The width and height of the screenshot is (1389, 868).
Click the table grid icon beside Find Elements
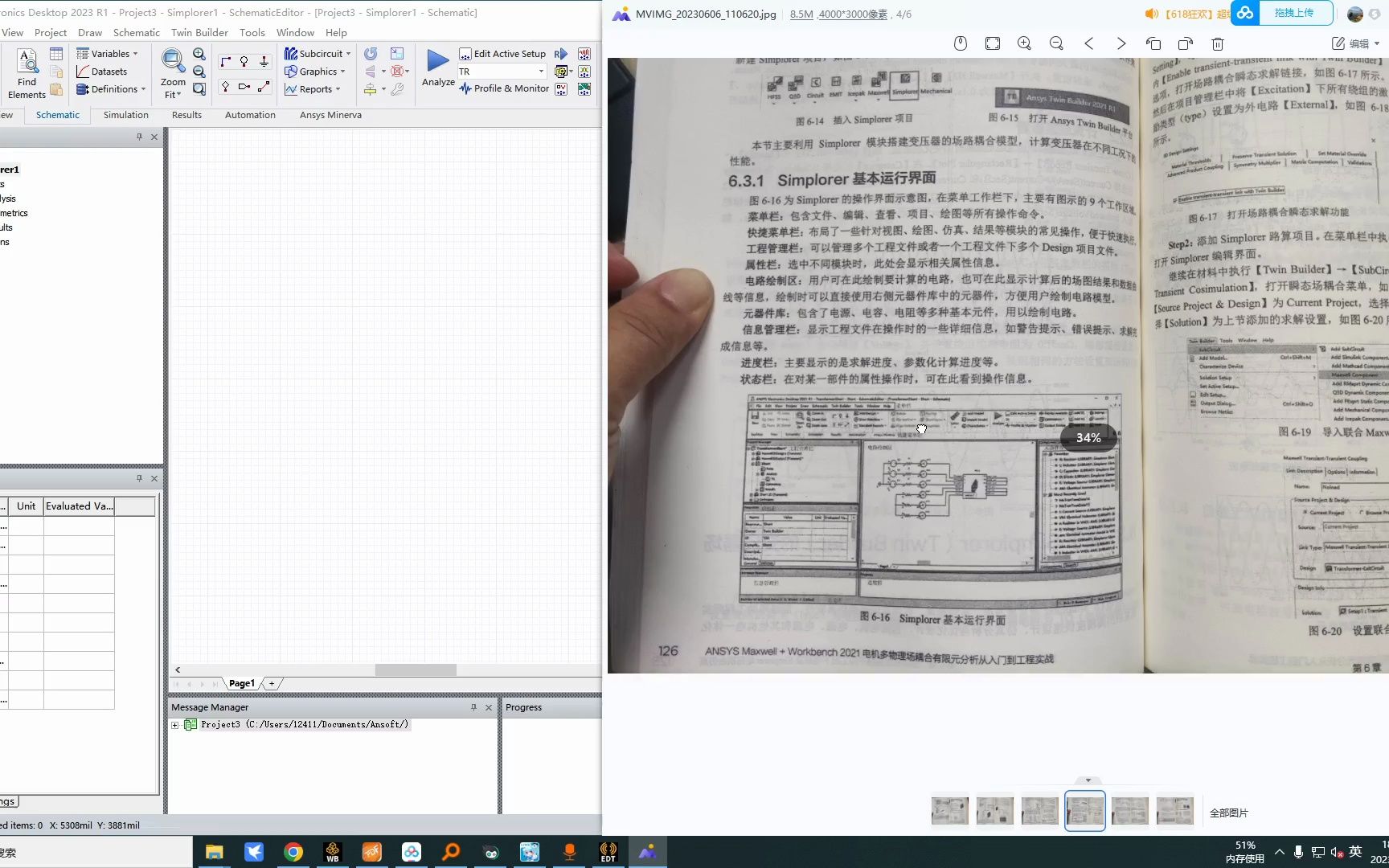point(56,54)
